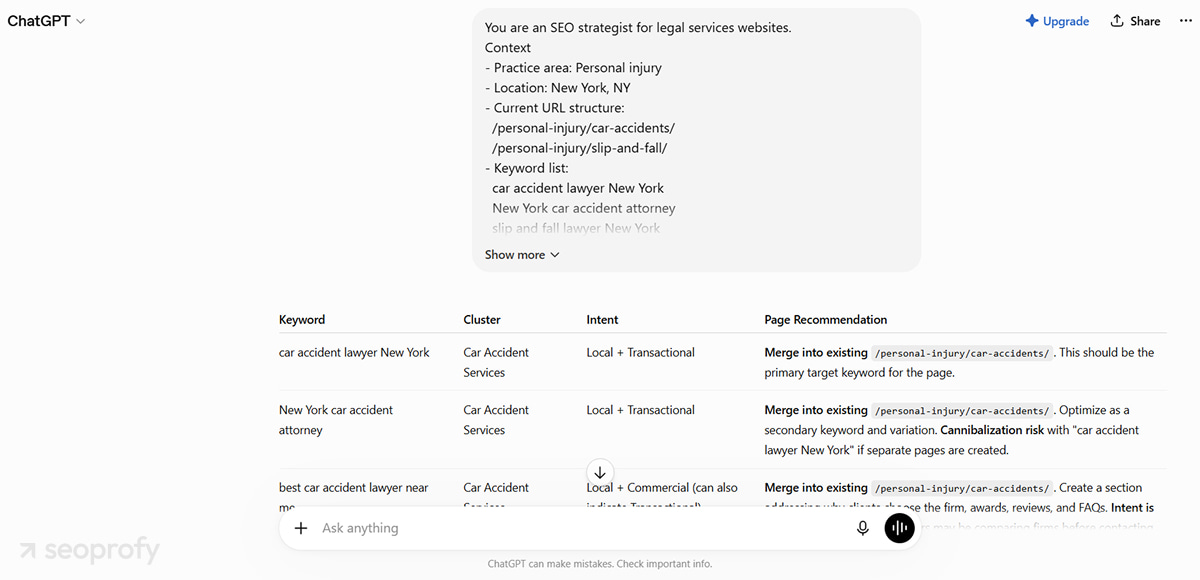Click the Intent column header

pyautogui.click(x=602, y=320)
